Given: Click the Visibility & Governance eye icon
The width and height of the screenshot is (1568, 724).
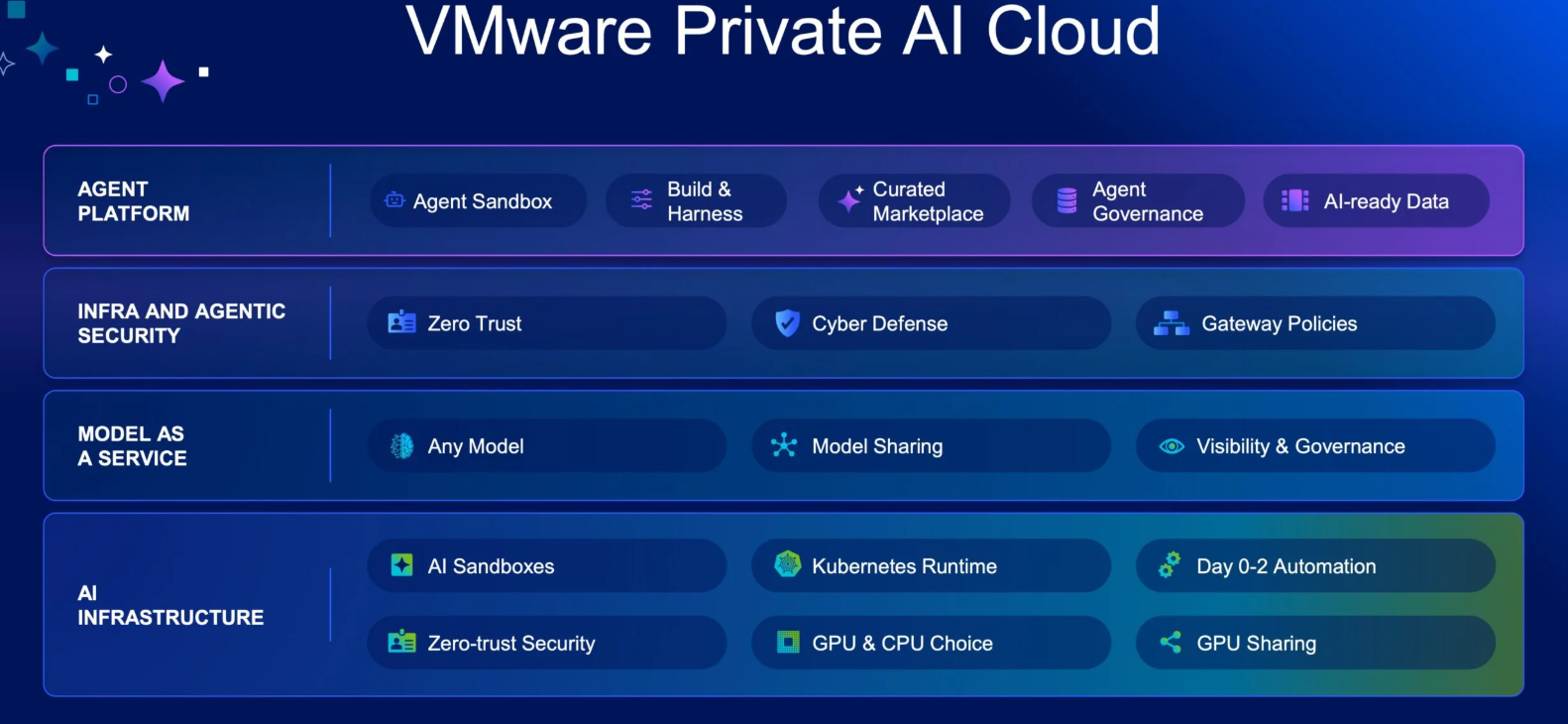Looking at the screenshot, I should (x=1172, y=446).
